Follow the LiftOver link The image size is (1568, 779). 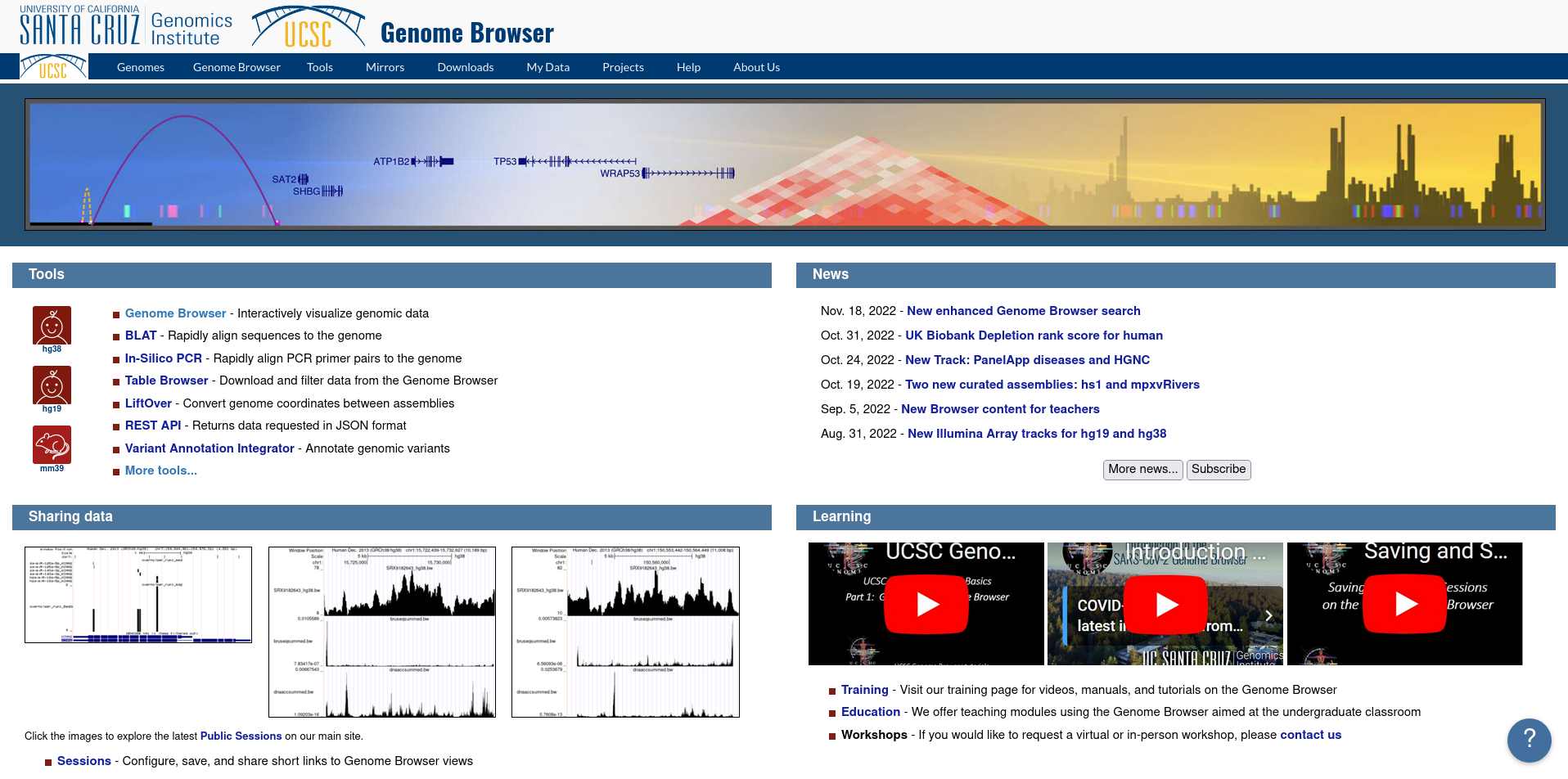coord(148,403)
